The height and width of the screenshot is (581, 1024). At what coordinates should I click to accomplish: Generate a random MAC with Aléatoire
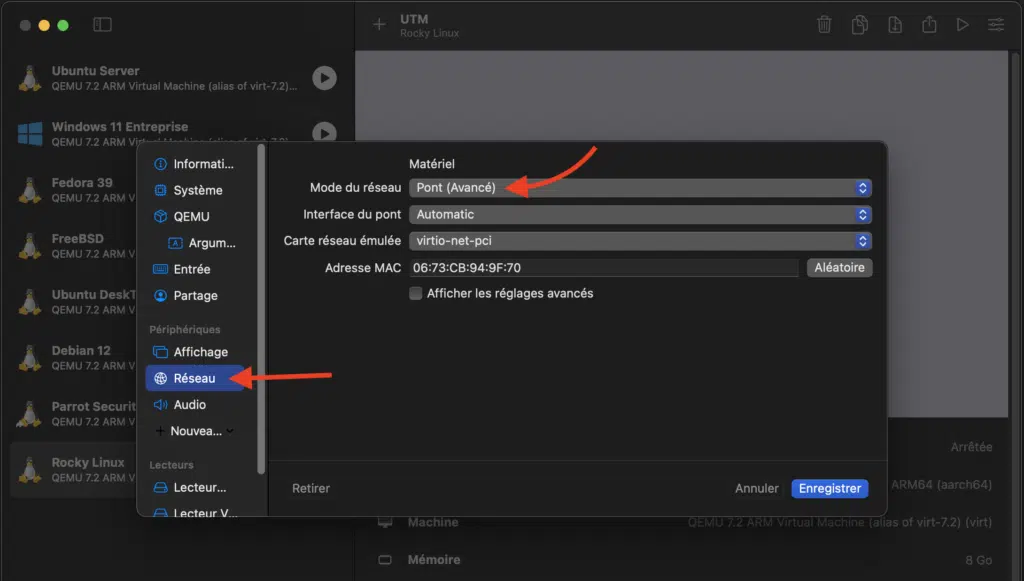coord(839,268)
